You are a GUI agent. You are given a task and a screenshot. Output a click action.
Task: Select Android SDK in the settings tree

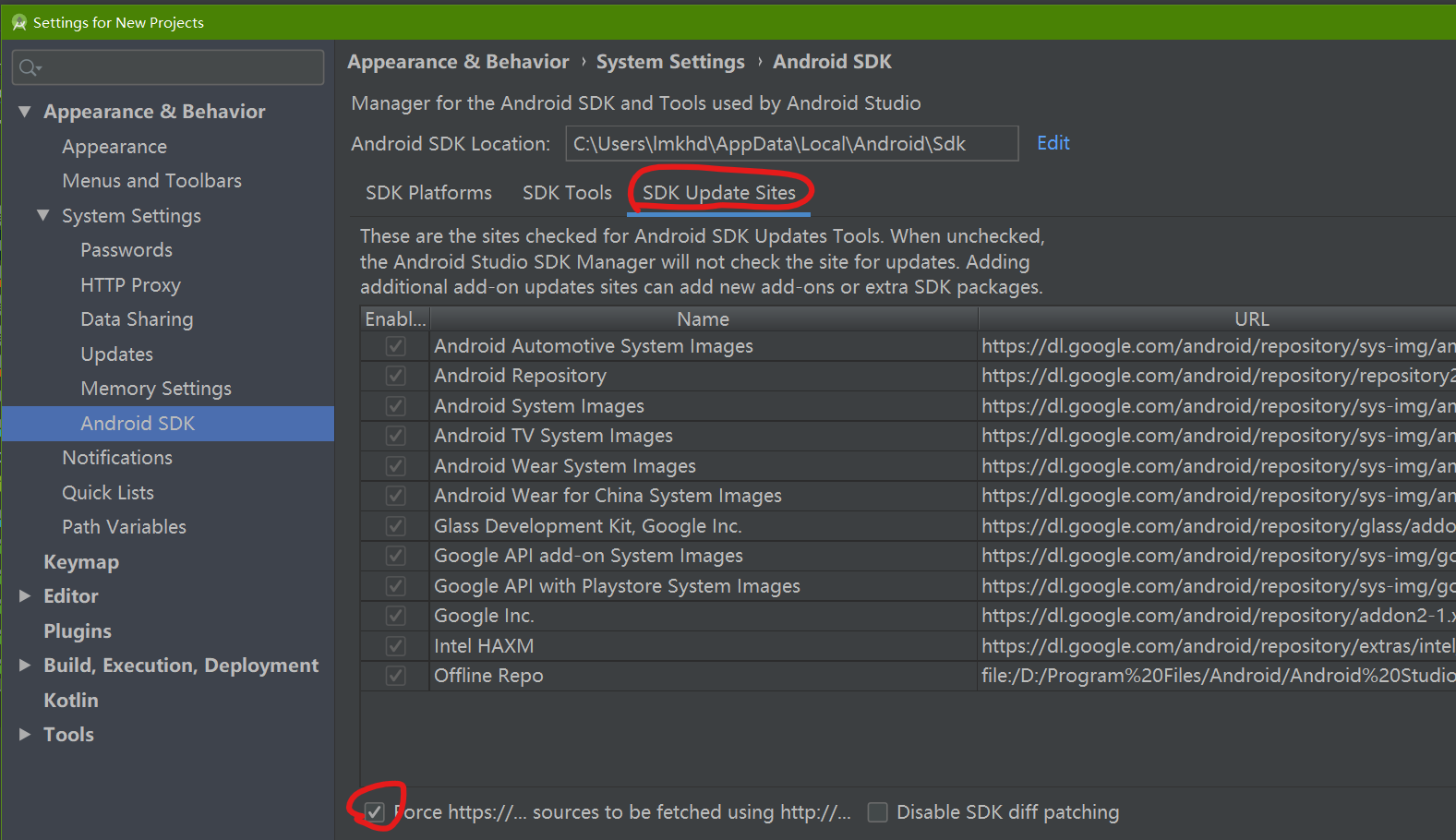pyautogui.click(x=167, y=424)
